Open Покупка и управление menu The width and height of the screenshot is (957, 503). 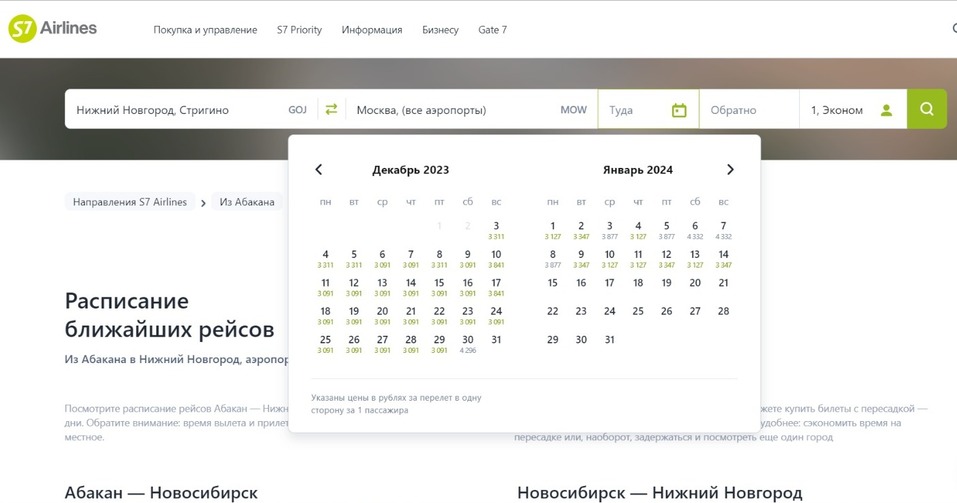[x=205, y=30]
